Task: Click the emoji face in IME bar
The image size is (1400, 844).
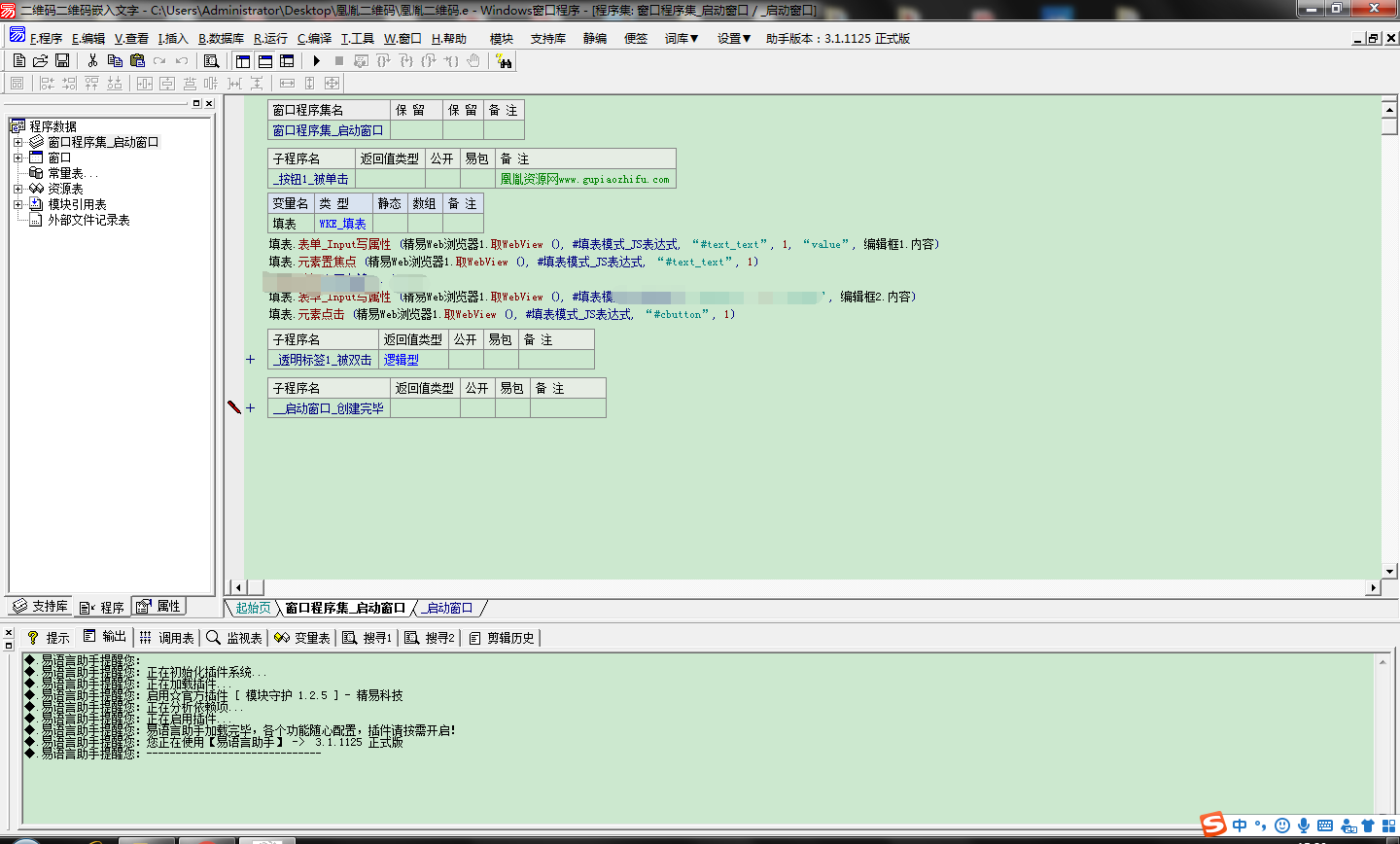Action: [x=1282, y=826]
